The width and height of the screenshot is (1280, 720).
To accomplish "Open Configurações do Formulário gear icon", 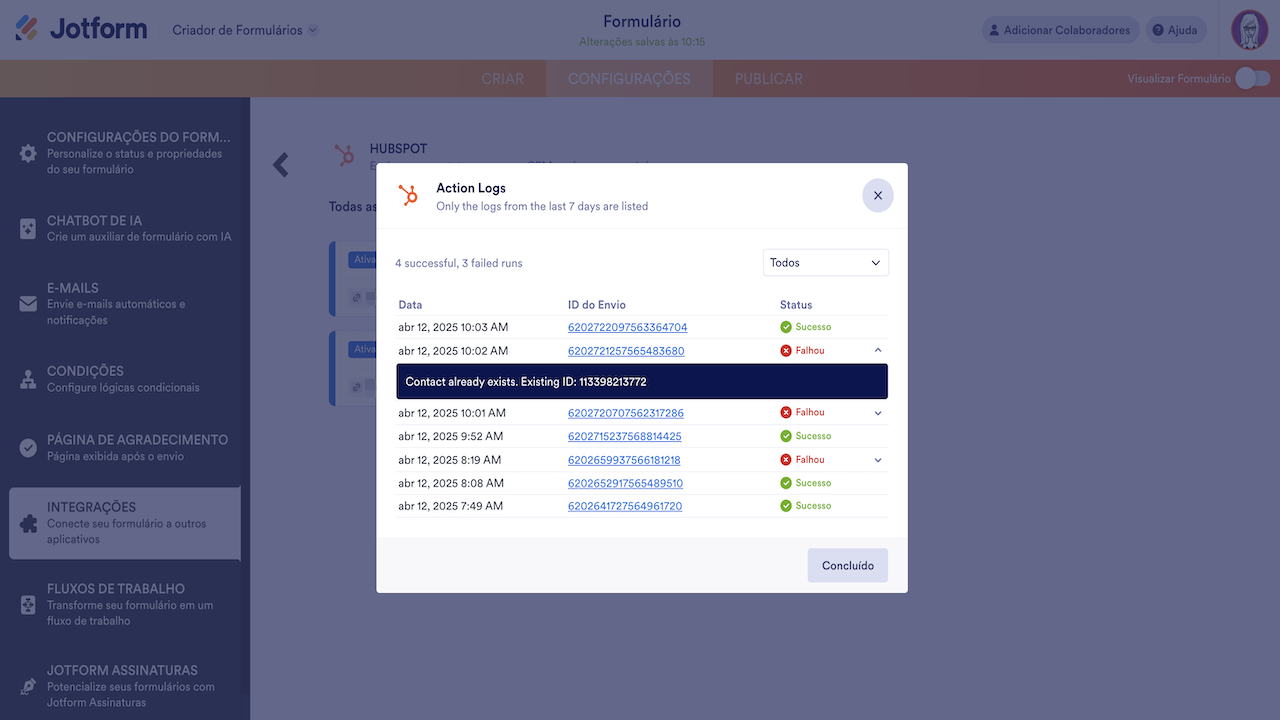I will click(x=28, y=153).
